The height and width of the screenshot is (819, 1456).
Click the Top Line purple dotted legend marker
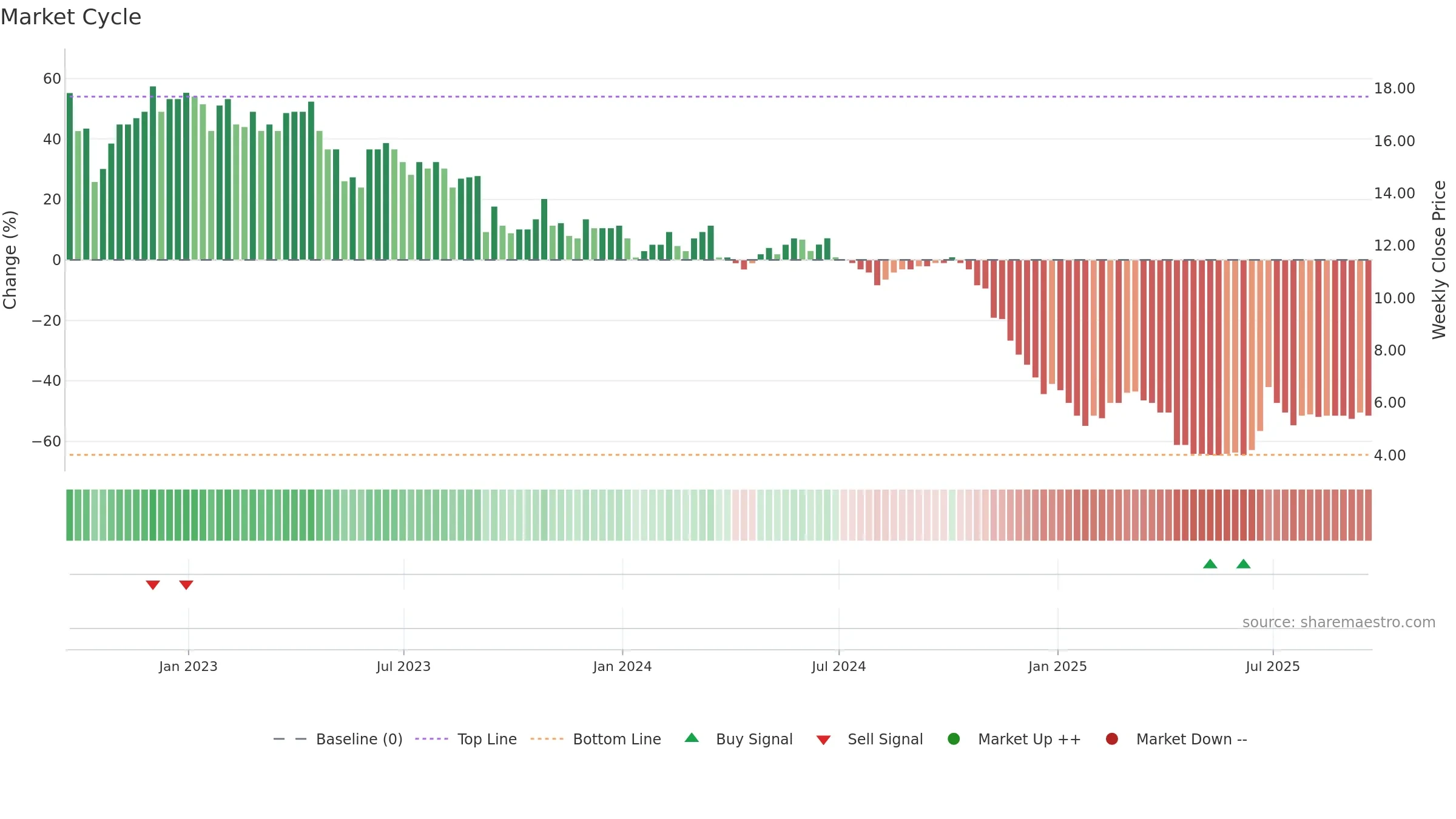pos(431,739)
